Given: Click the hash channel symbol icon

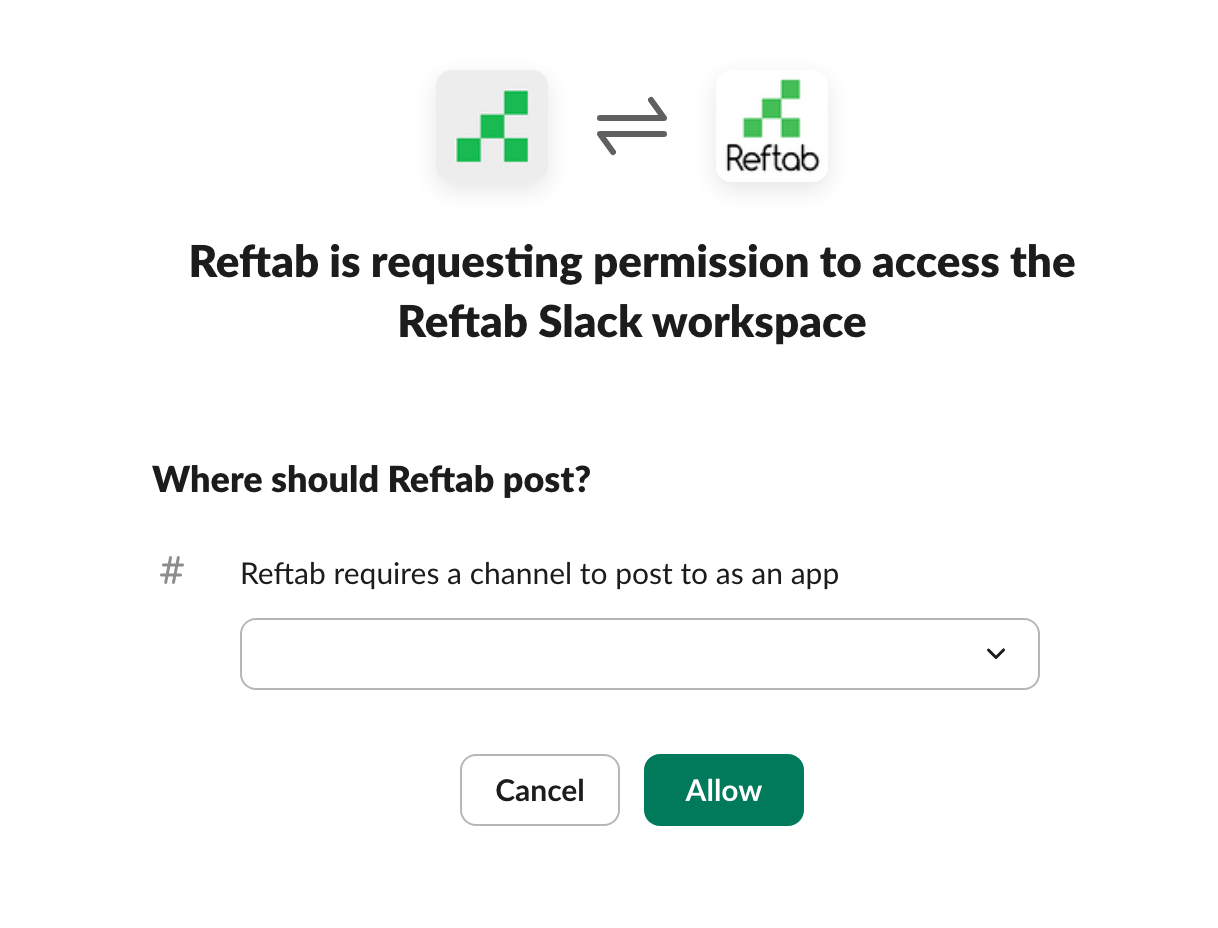Looking at the screenshot, I should (x=172, y=572).
